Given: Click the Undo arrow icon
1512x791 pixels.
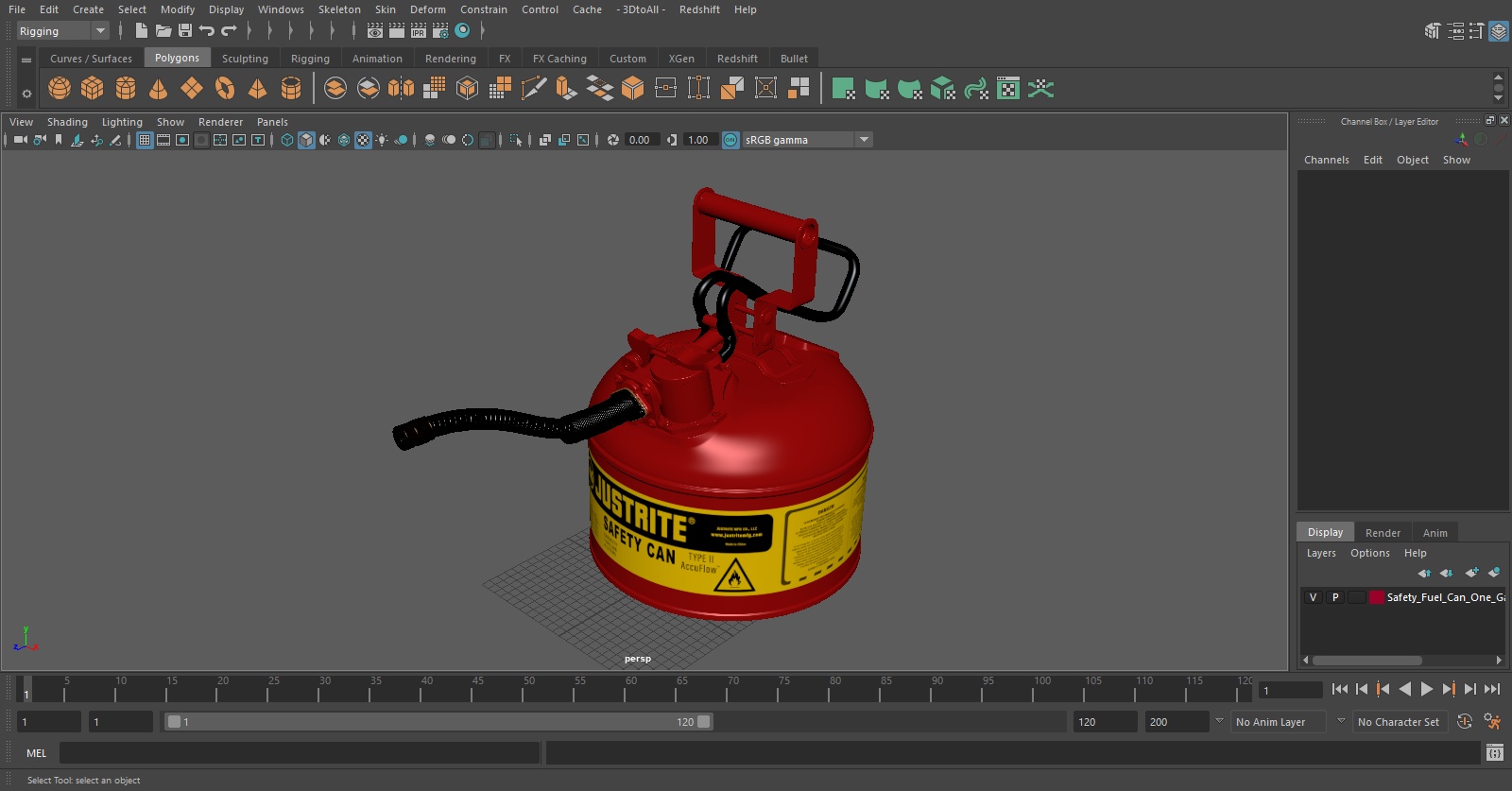Looking at the screenshot, I should (x=207, y=31).
